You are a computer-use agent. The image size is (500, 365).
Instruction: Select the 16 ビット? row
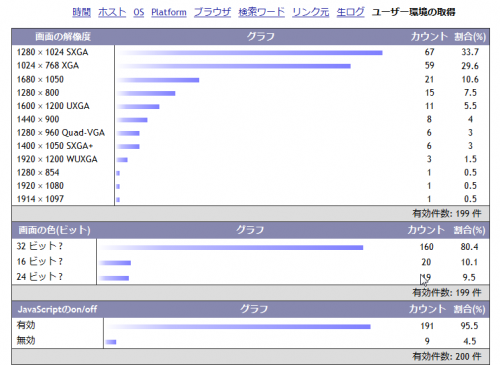[250, 262]
